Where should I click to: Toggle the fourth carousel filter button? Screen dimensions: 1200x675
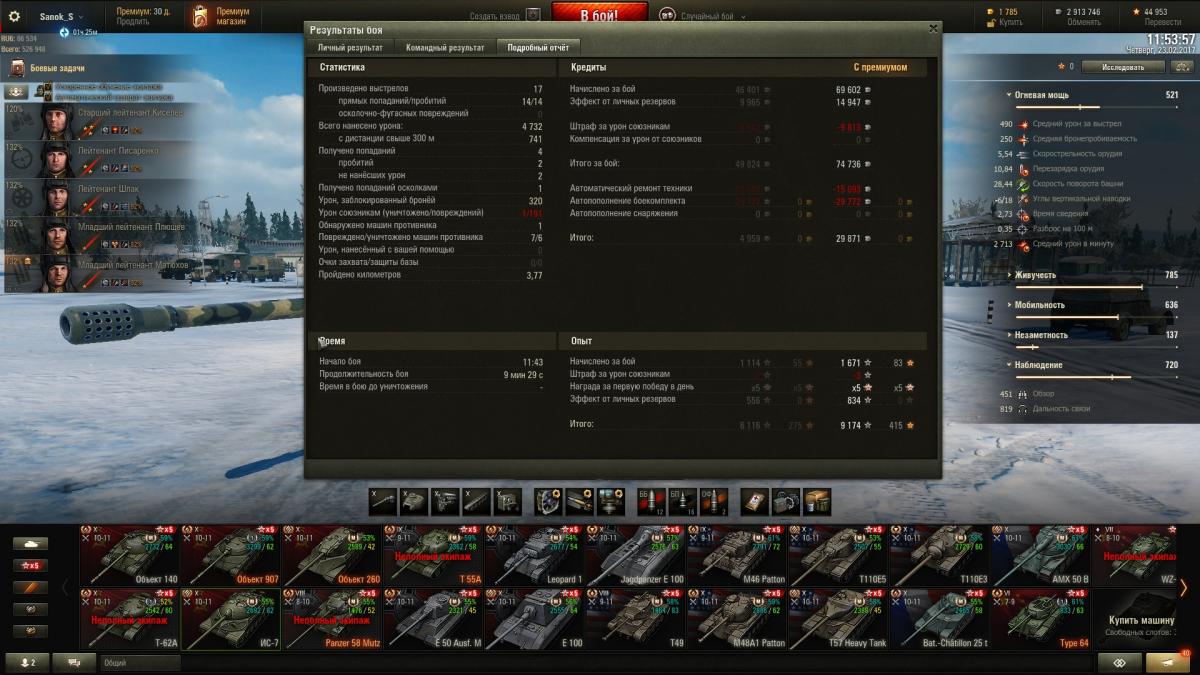pos(30,609)
